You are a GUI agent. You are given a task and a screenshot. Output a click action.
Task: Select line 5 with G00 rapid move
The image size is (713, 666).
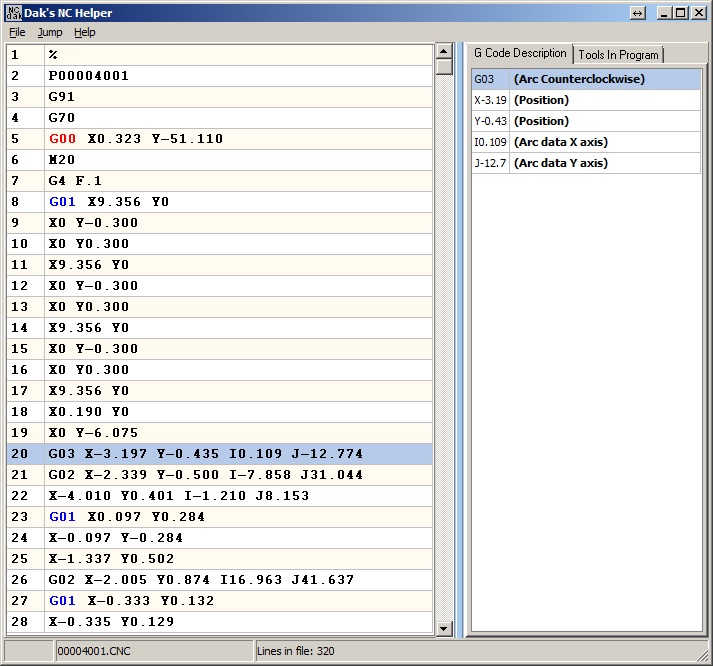(x=135, y=139)
